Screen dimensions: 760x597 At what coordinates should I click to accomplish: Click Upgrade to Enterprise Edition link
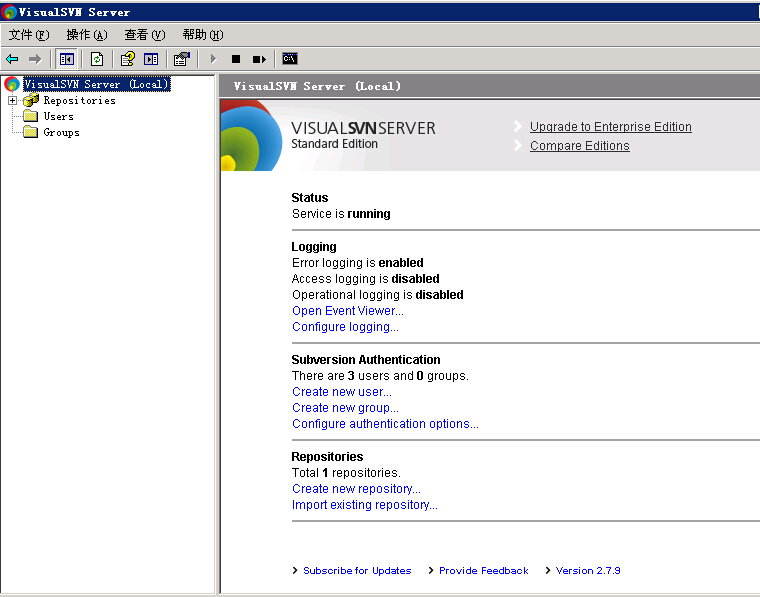(x=611, y=126)
